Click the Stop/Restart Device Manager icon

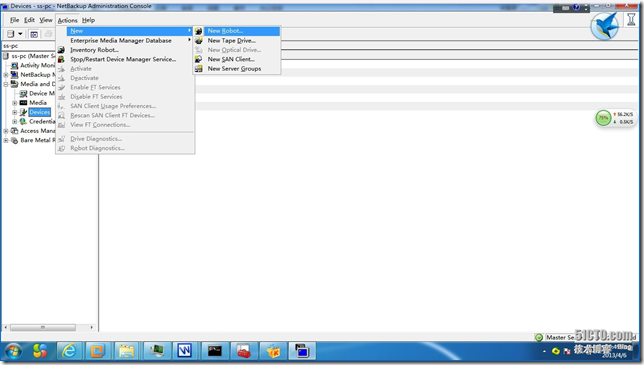61,59
